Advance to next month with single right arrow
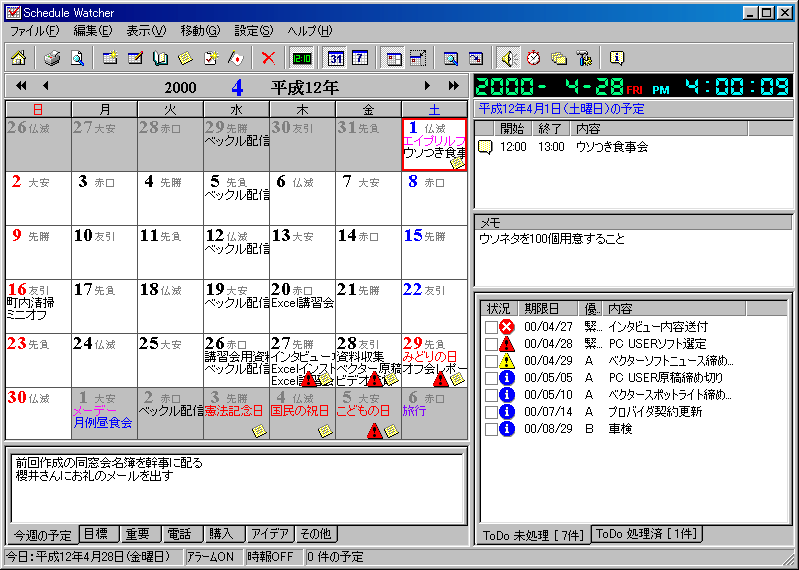This screenshot has height=570, width=799. tap(427, 87)
